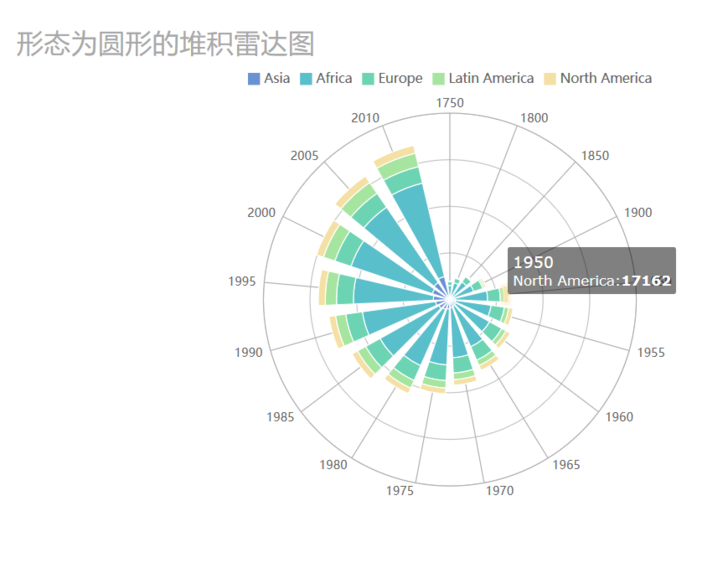Click the chart title text
This screenshot has width=728, height=573.
click(x=166, y=45)
